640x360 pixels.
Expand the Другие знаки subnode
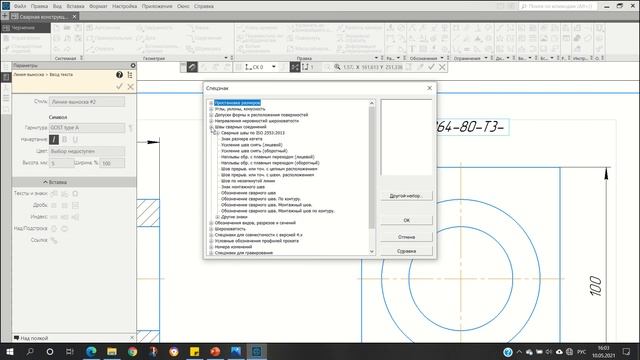pos(217,217)
